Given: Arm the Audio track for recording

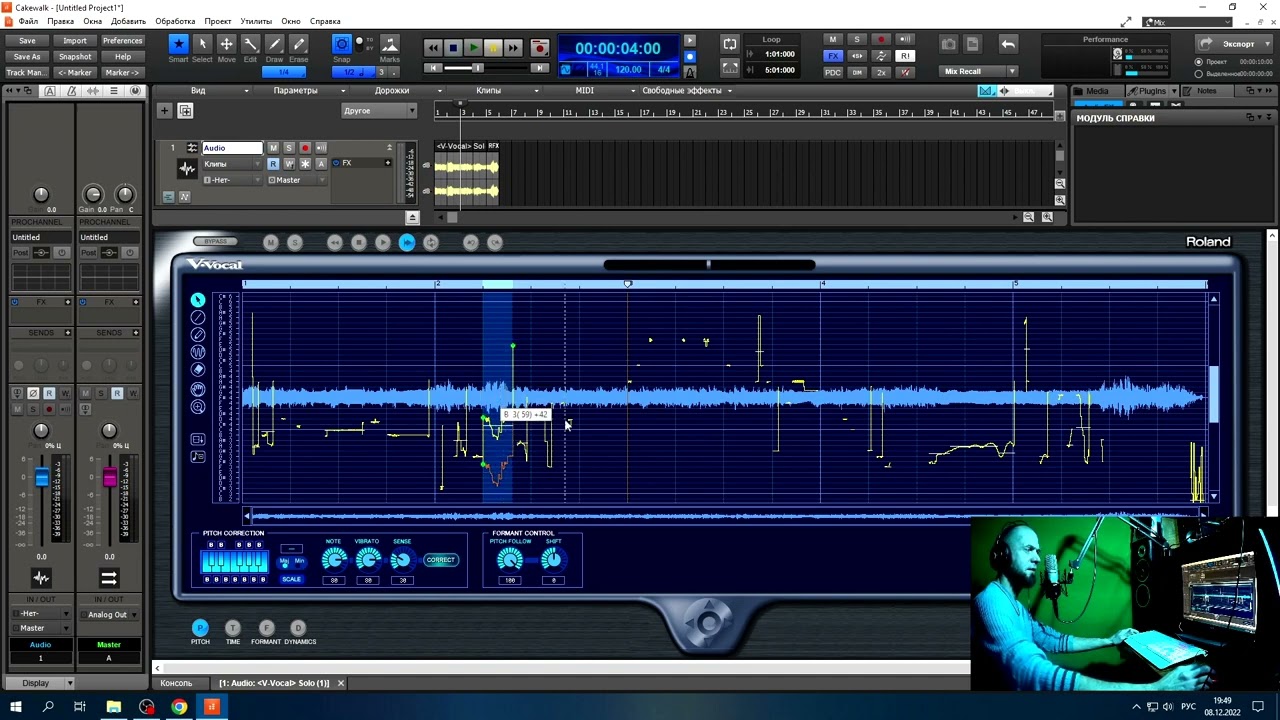Looking at the screenshot, I should [x=305, y=148].
